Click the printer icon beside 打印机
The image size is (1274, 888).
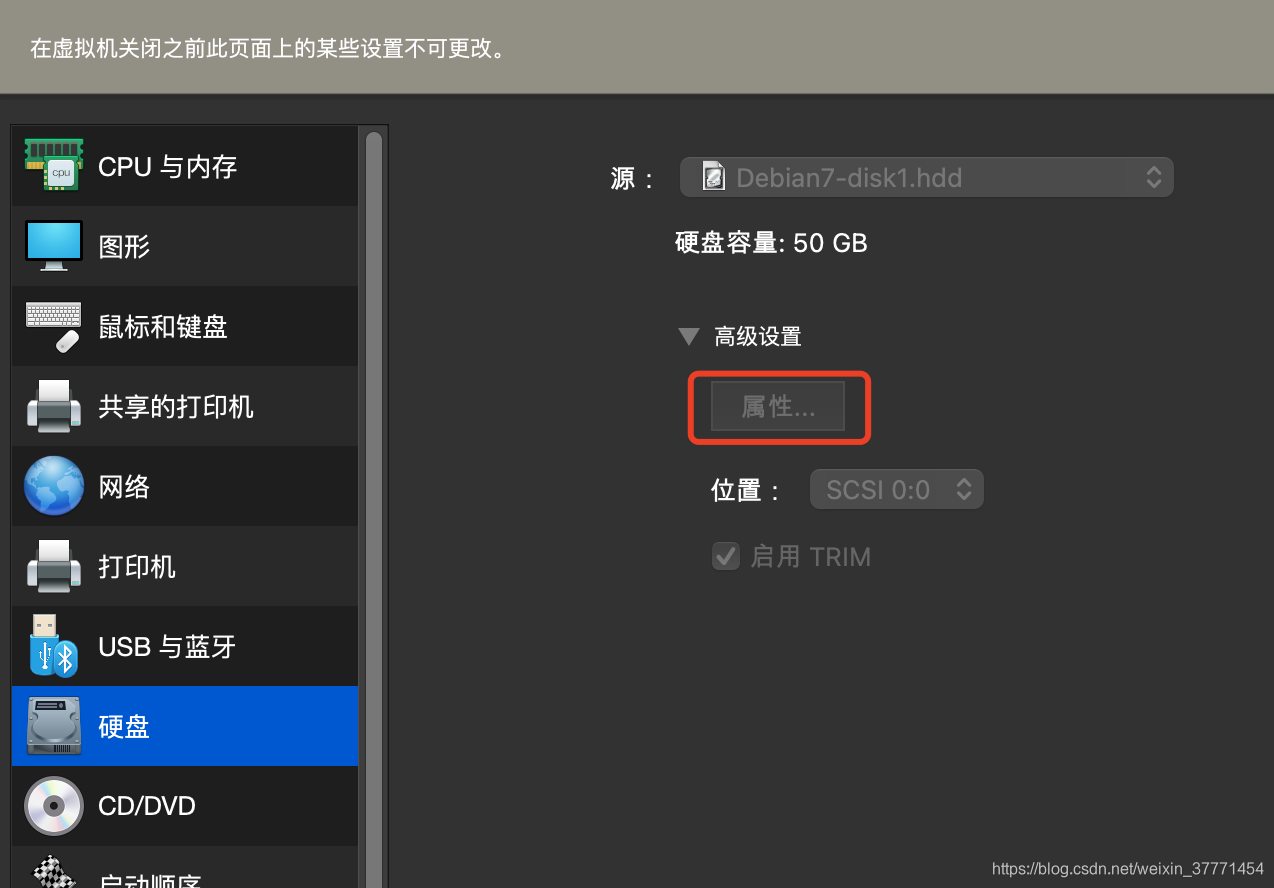54,566
